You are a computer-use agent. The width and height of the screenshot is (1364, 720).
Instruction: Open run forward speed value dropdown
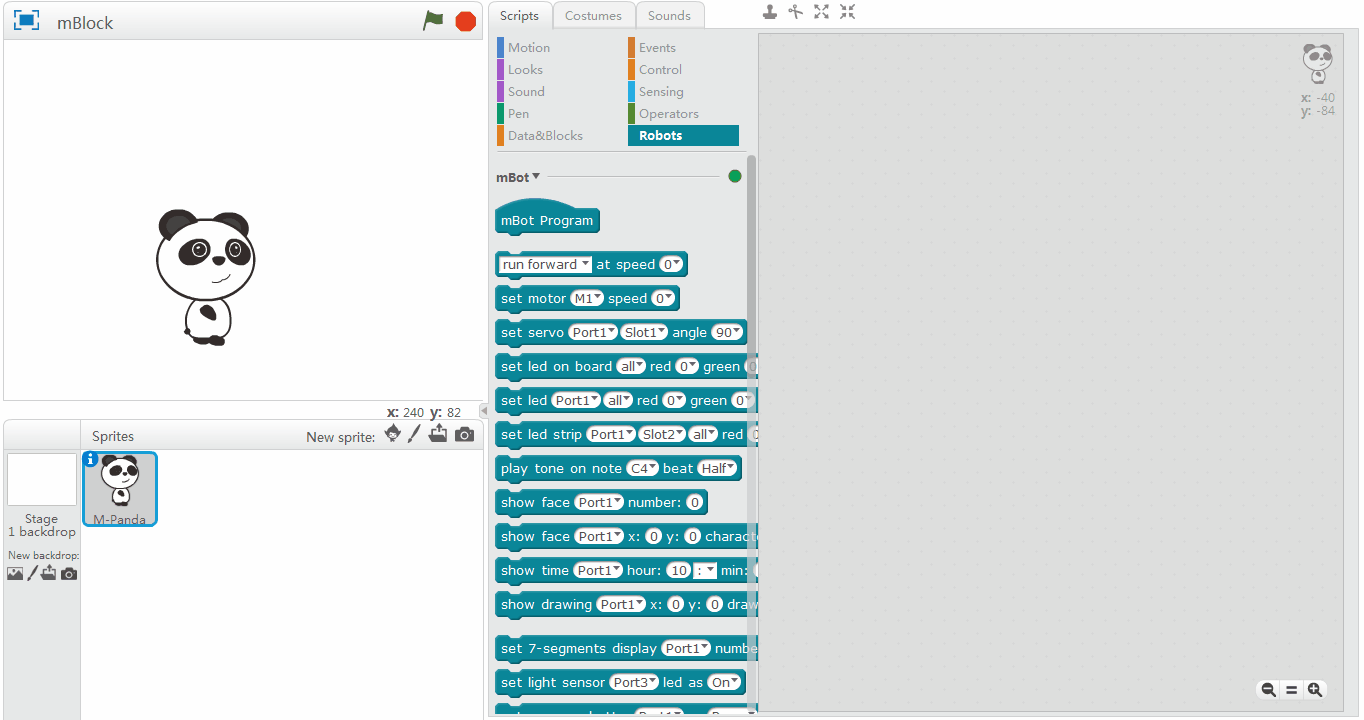(x=671, y=264)
